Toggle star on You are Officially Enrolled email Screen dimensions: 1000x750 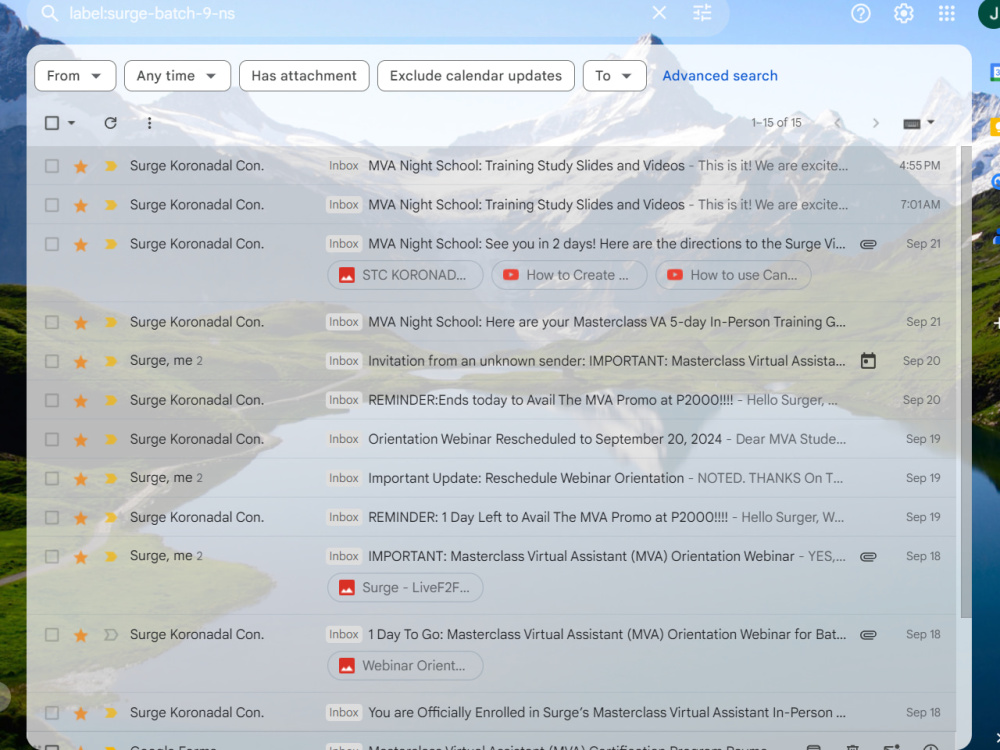coord(80,713)
